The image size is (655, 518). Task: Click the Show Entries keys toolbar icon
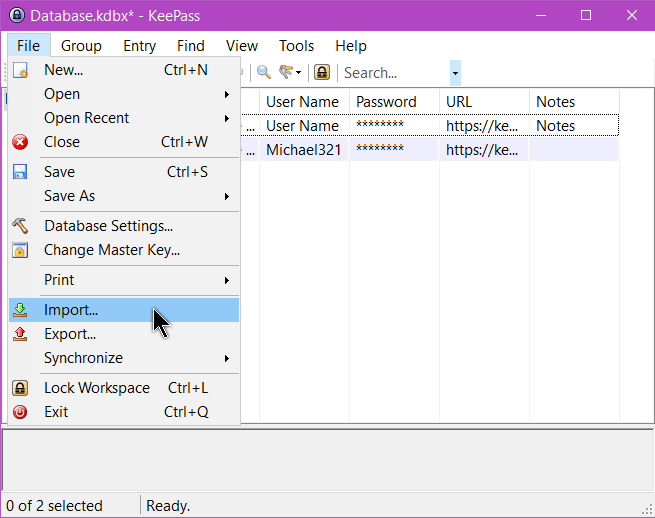click(287, 72)
